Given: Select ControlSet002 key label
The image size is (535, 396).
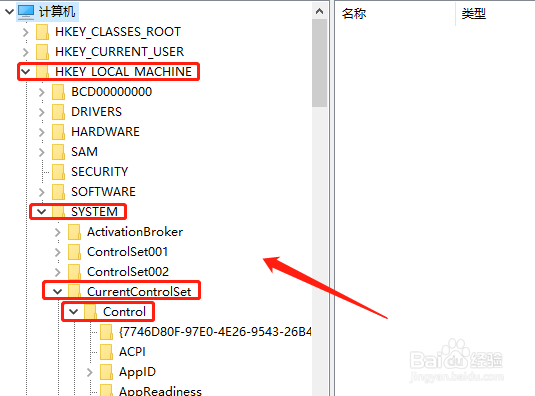Looking at the screenshot, I should (128, 272).
